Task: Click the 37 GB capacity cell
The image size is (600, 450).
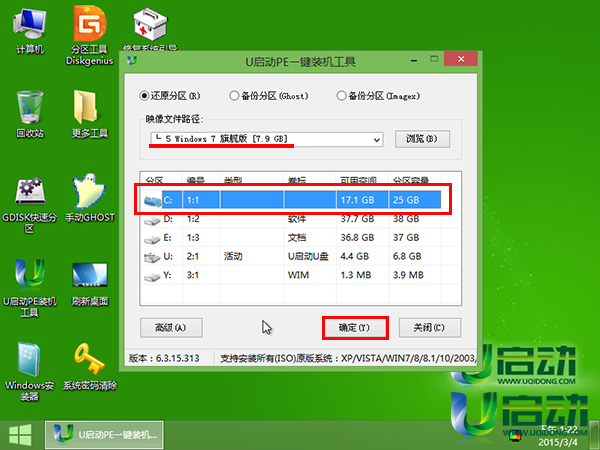Action: (406, 238)
